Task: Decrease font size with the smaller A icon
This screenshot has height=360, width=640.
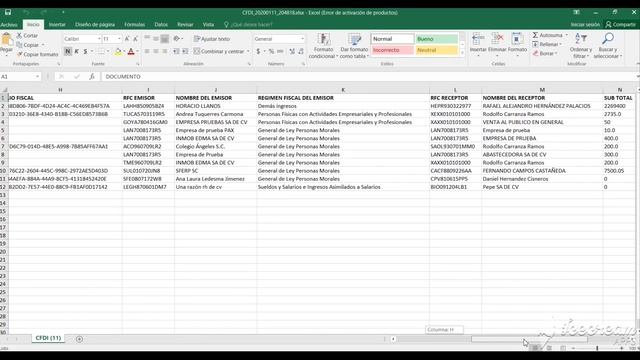Action: pyautogui.click(x=136, y=39)
